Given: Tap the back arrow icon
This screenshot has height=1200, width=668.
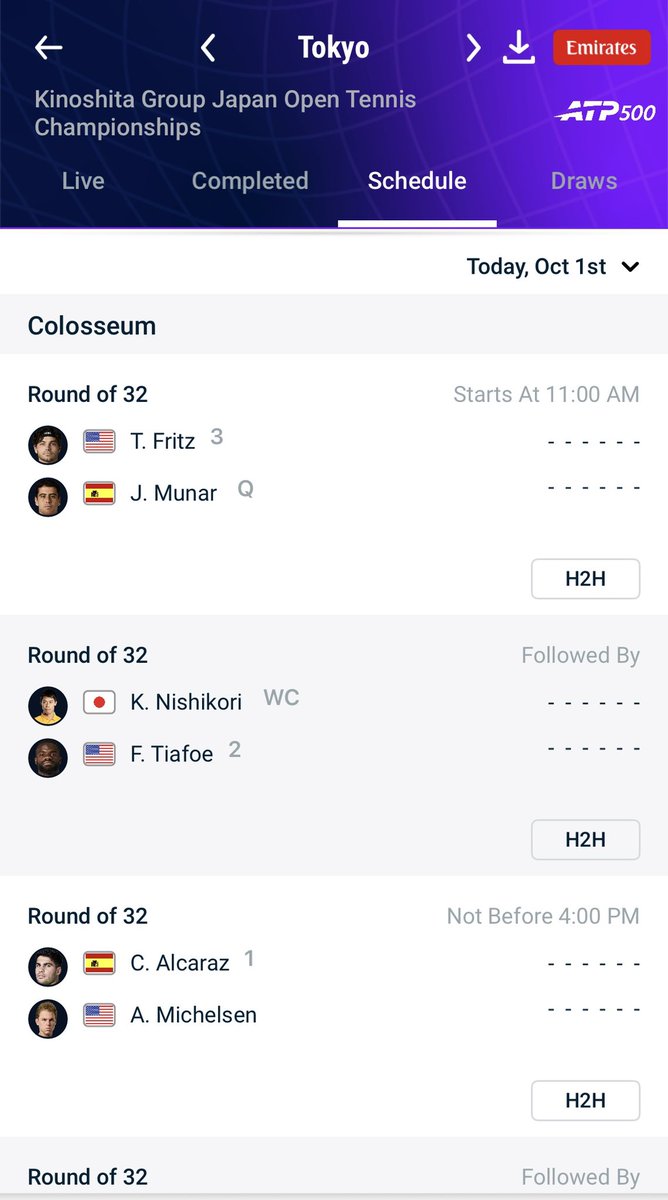Looking at the screenshot, I should point(48,48).
